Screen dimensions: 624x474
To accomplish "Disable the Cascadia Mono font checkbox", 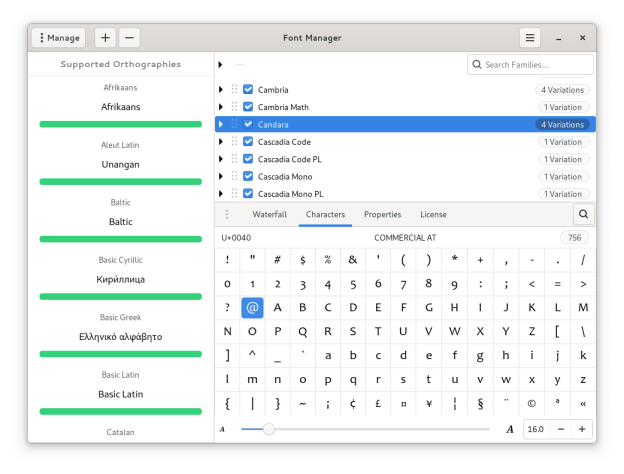I will coord(248,177).
